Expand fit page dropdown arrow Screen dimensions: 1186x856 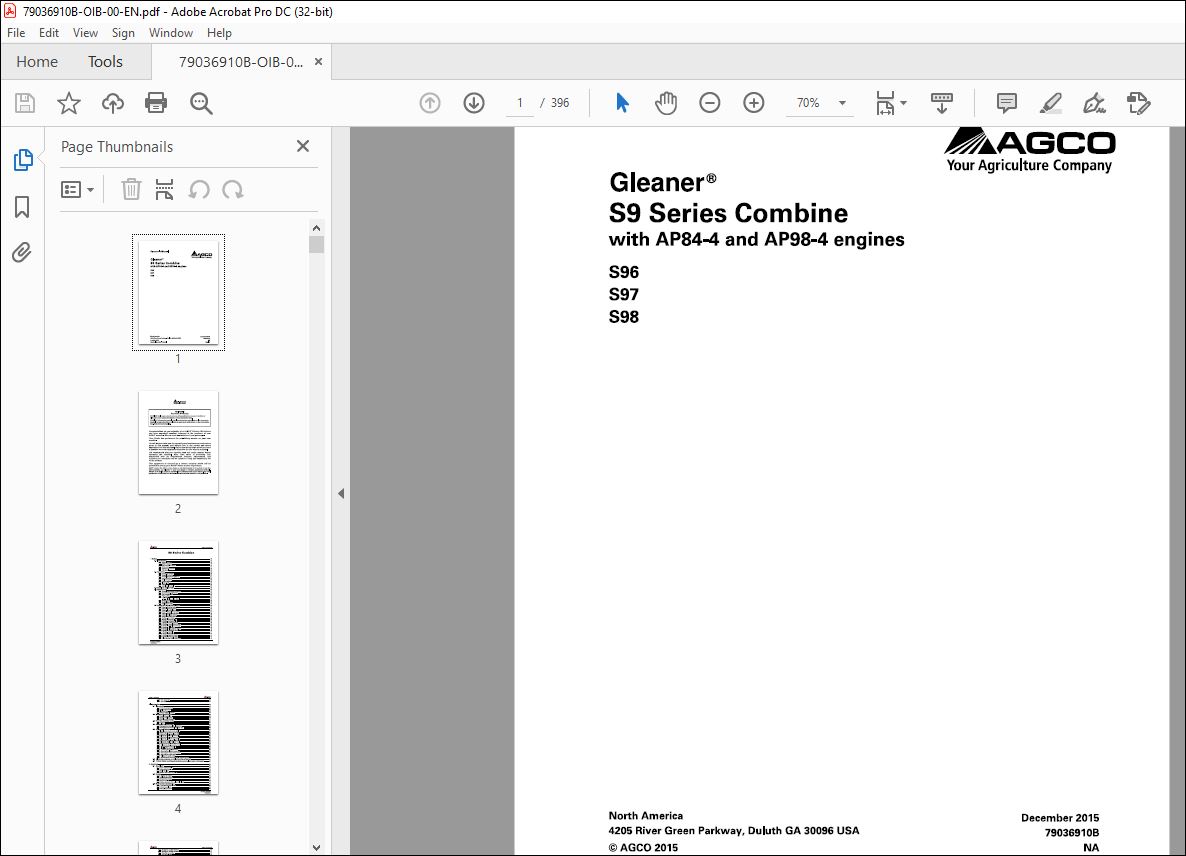904,103
